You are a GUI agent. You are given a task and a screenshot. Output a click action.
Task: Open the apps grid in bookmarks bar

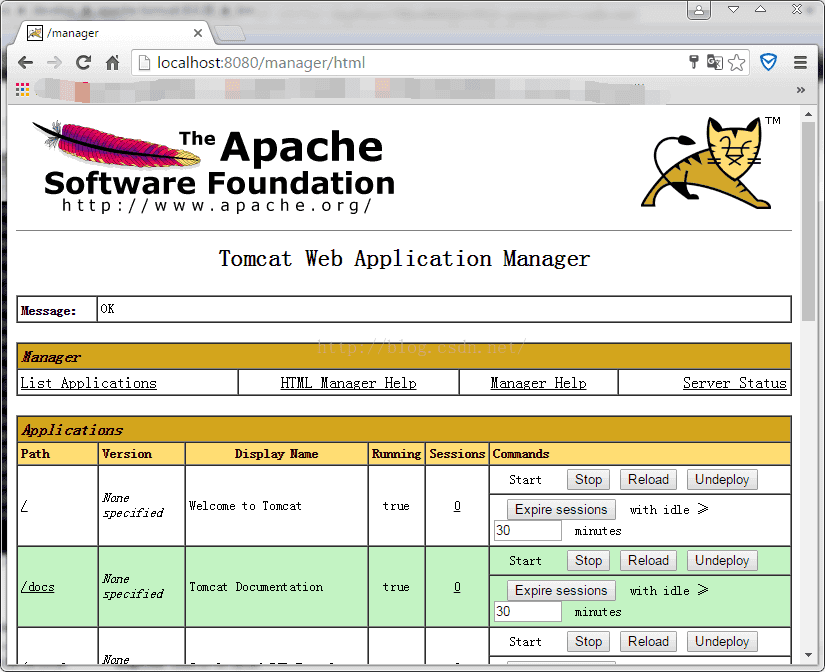22,89
